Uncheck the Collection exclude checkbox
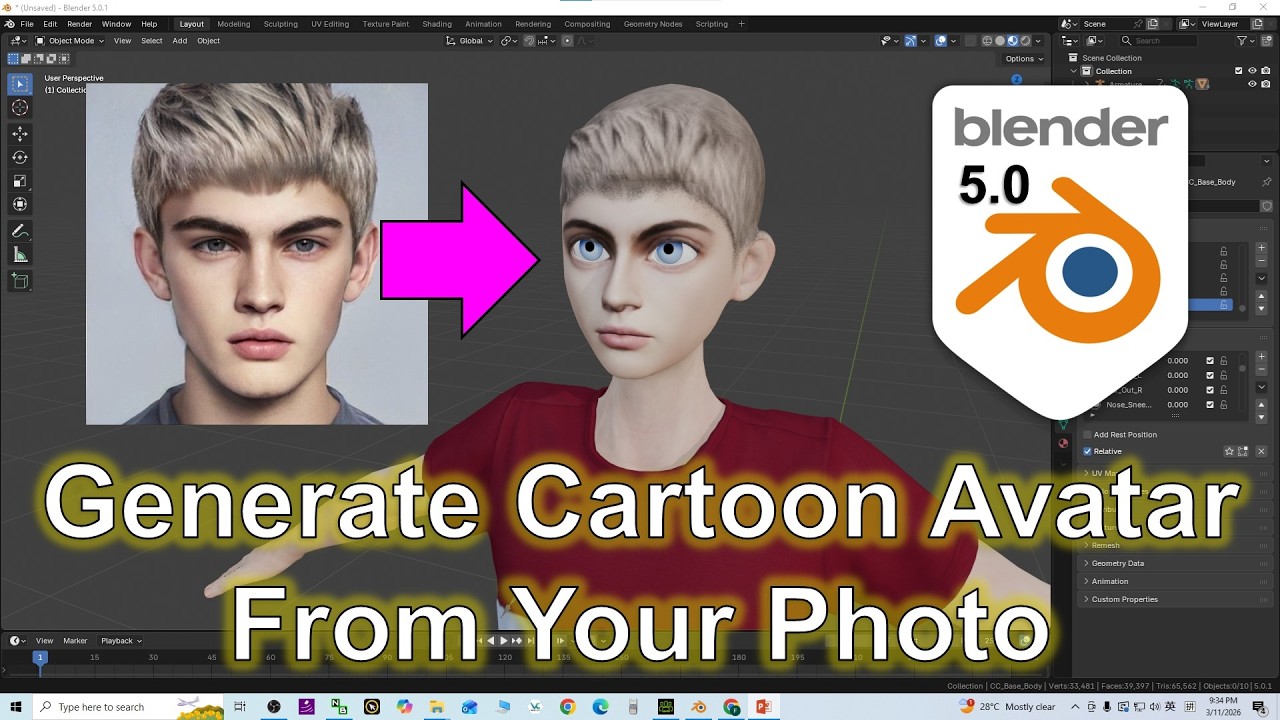 tap(1239, 71)
